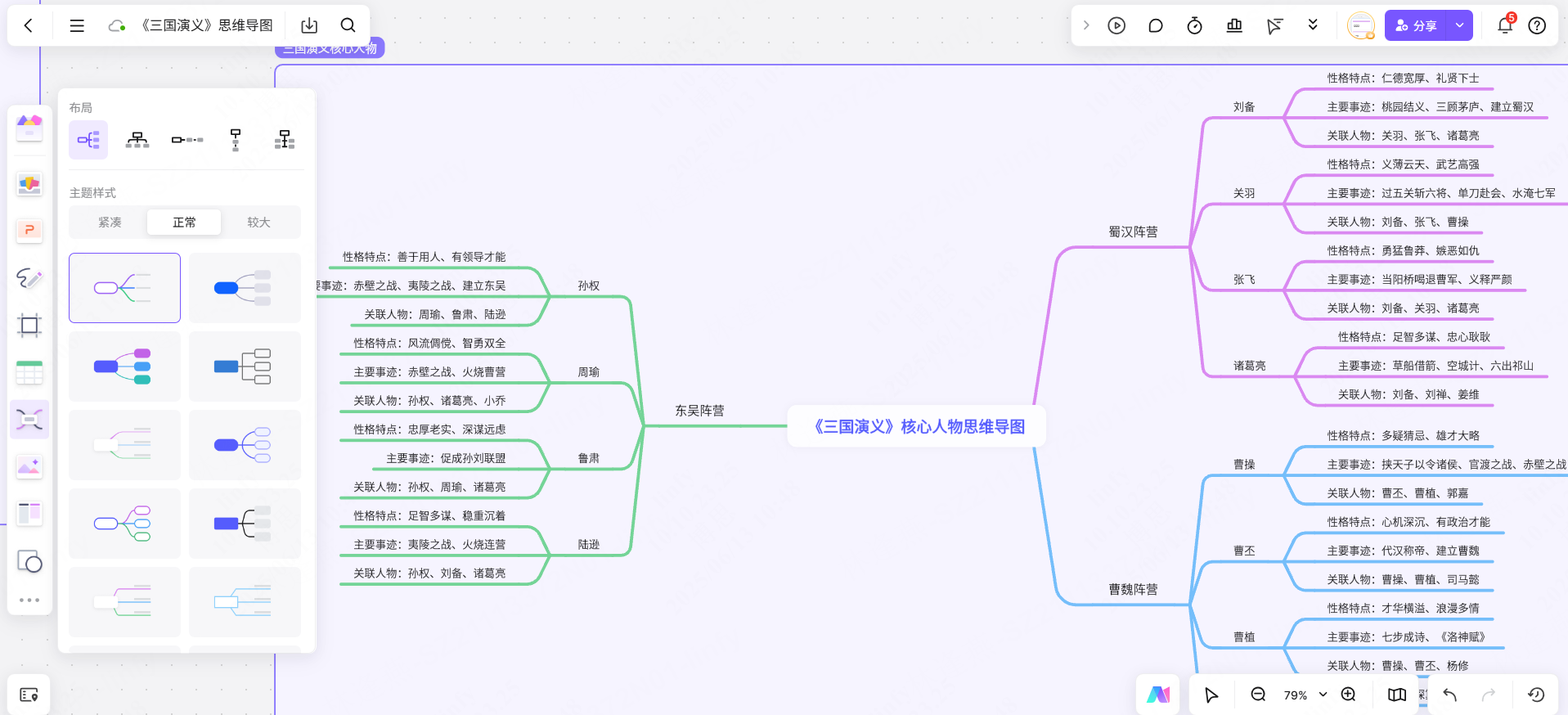Screen dimensions: 1568x715
Task: Check the cloud sync status icon
Action: 117,26
